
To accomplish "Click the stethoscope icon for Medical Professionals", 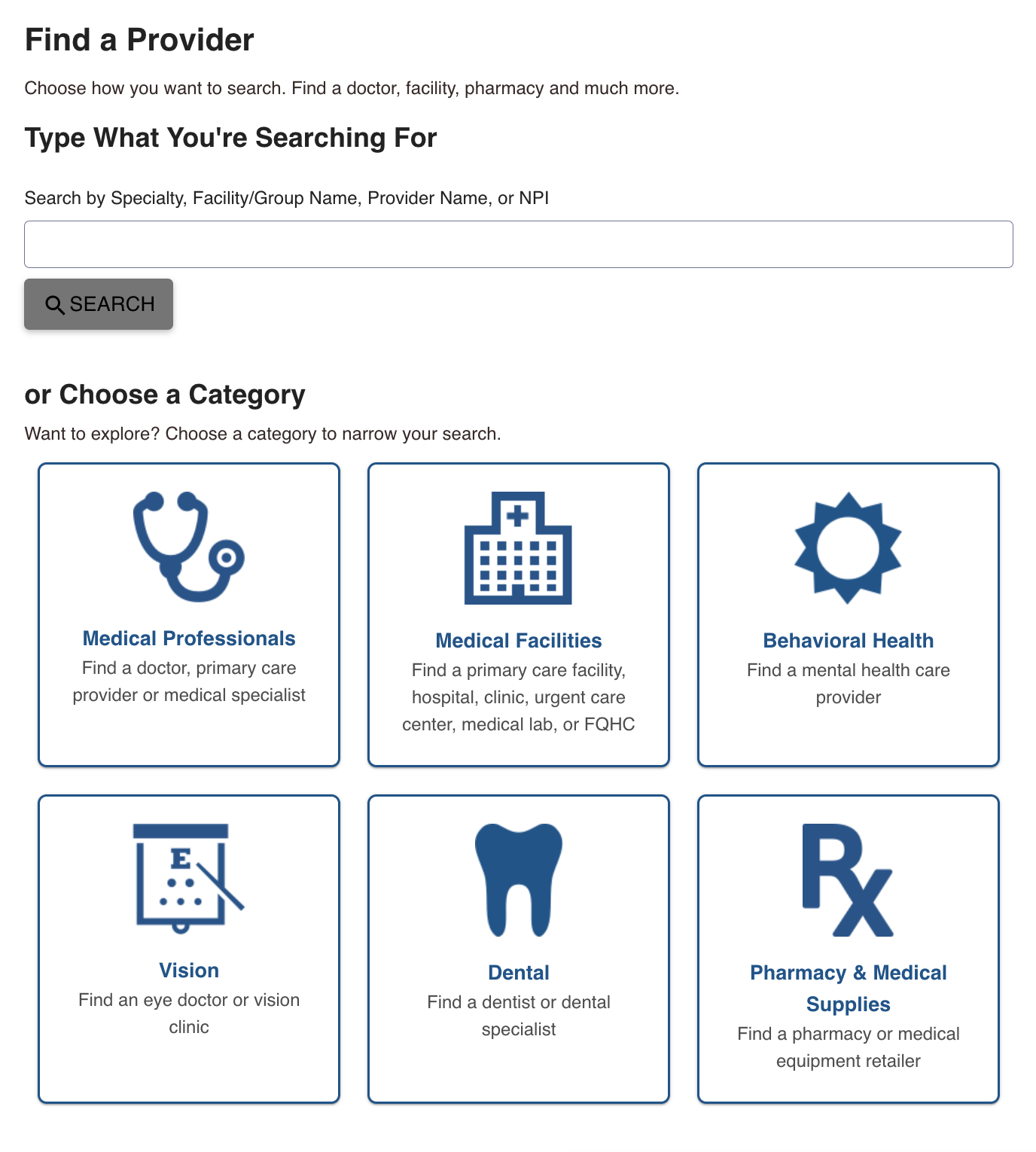I will 188,547.
